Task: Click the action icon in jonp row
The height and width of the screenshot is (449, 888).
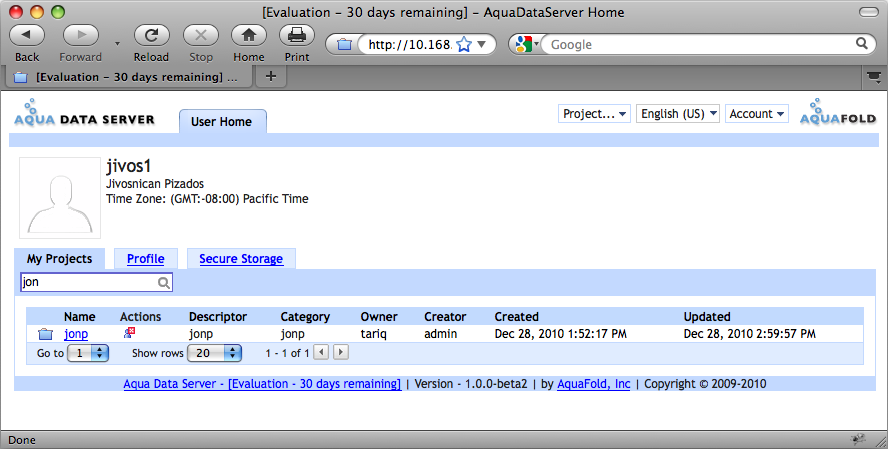Action: pos(129,333)
